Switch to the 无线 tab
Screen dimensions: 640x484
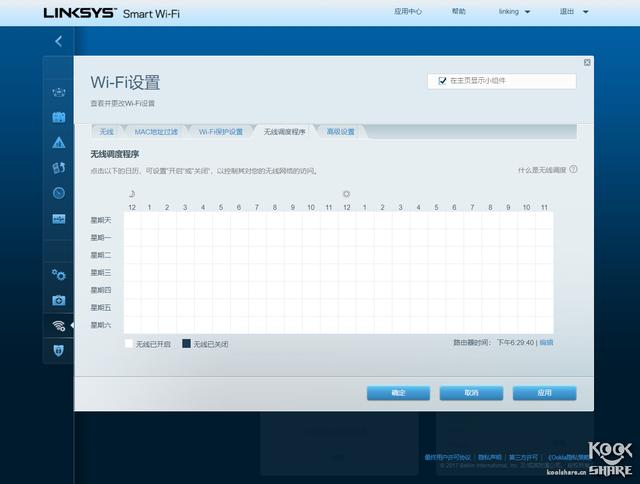pyautogui.click(x=107, y=131)
